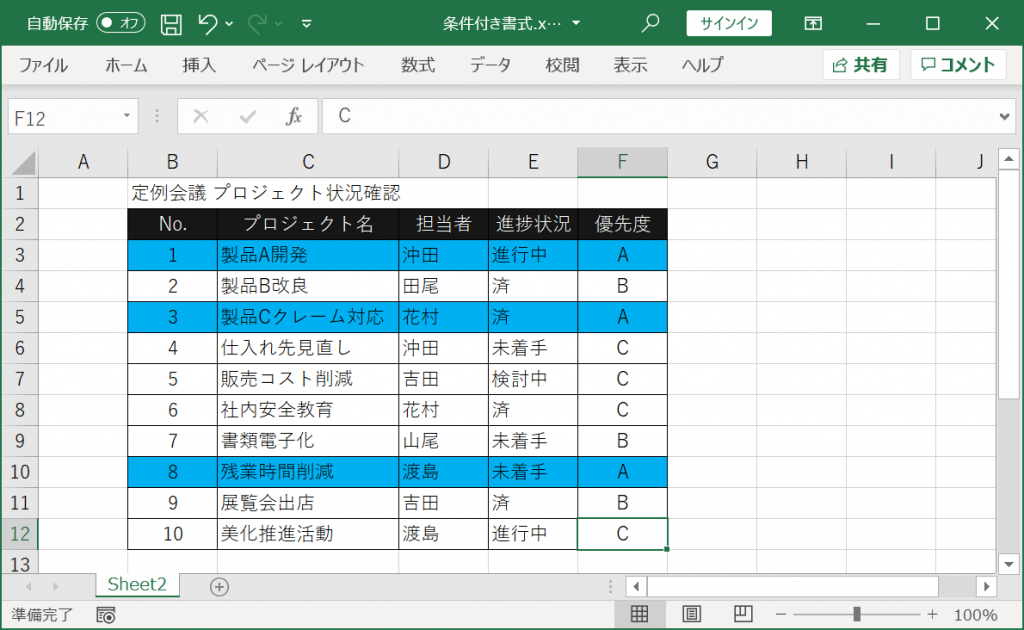Open the Name Box dropdown arrow

tap(127, 116)
